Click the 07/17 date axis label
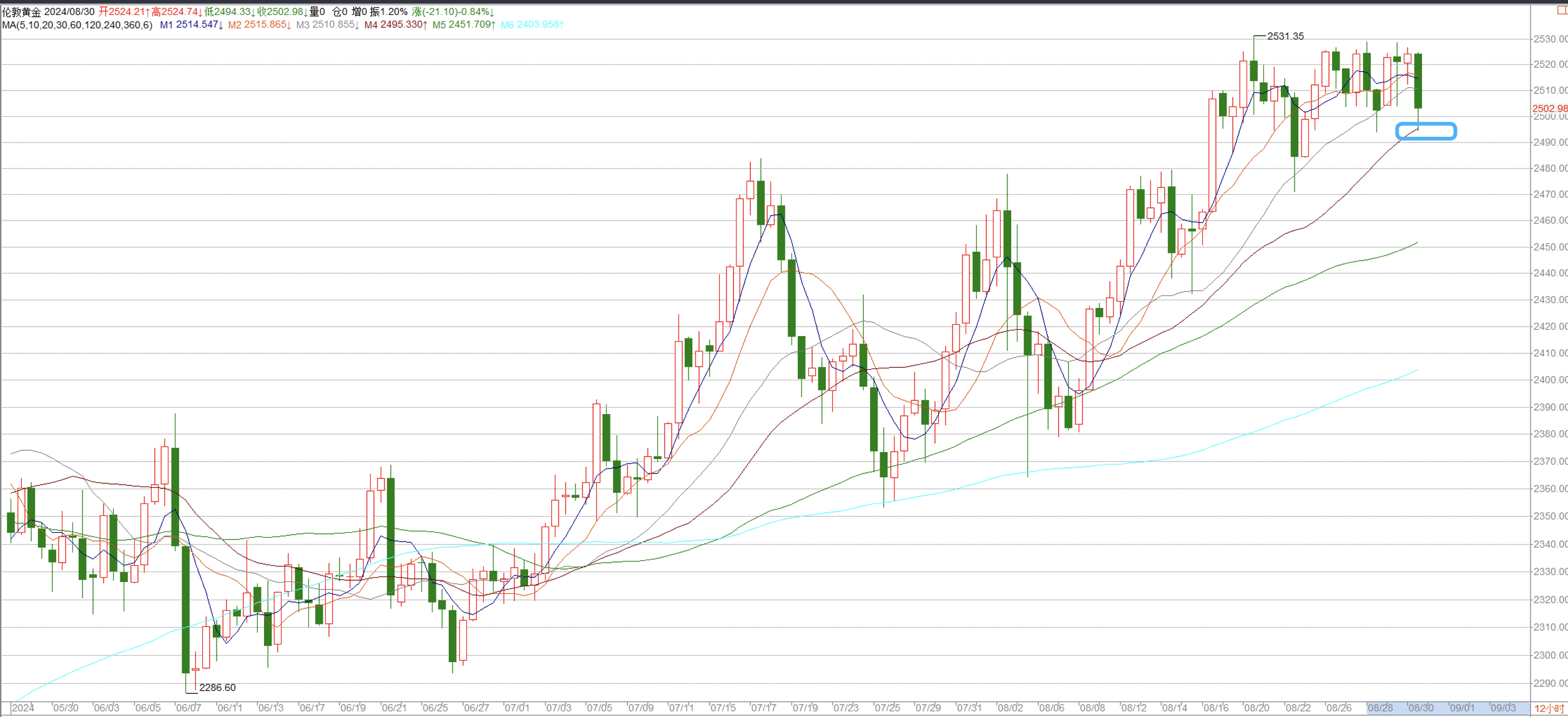 click(763, 708)
